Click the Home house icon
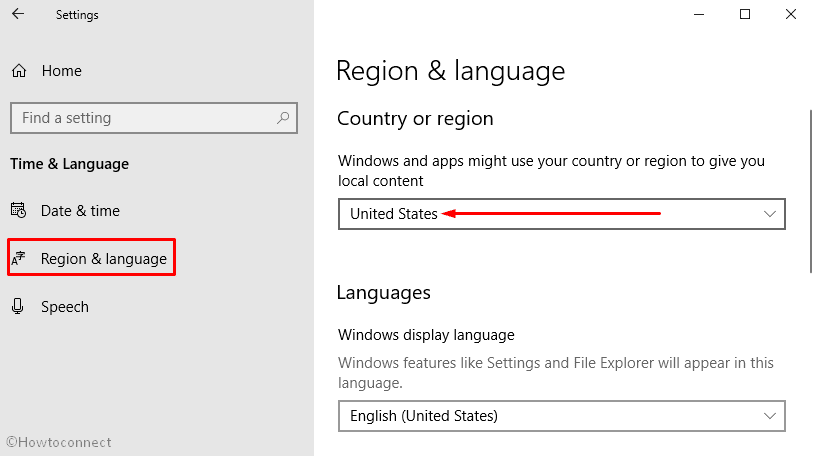Screen dimensions: 813x456 [19, 71]
